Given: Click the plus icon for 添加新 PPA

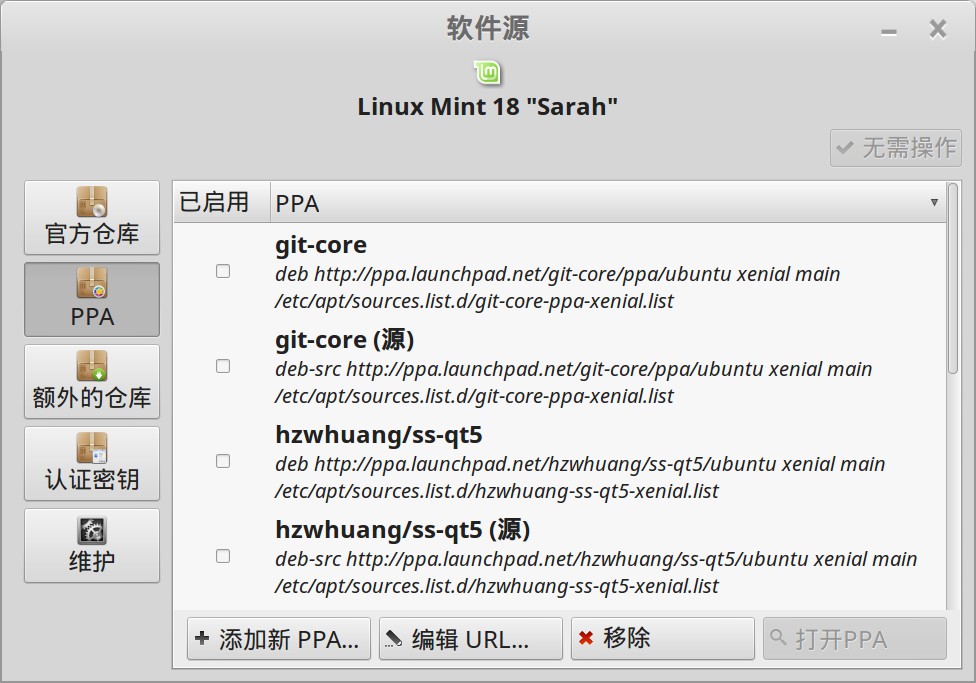Looking at the screenshot, I should (x=203, y=639).
